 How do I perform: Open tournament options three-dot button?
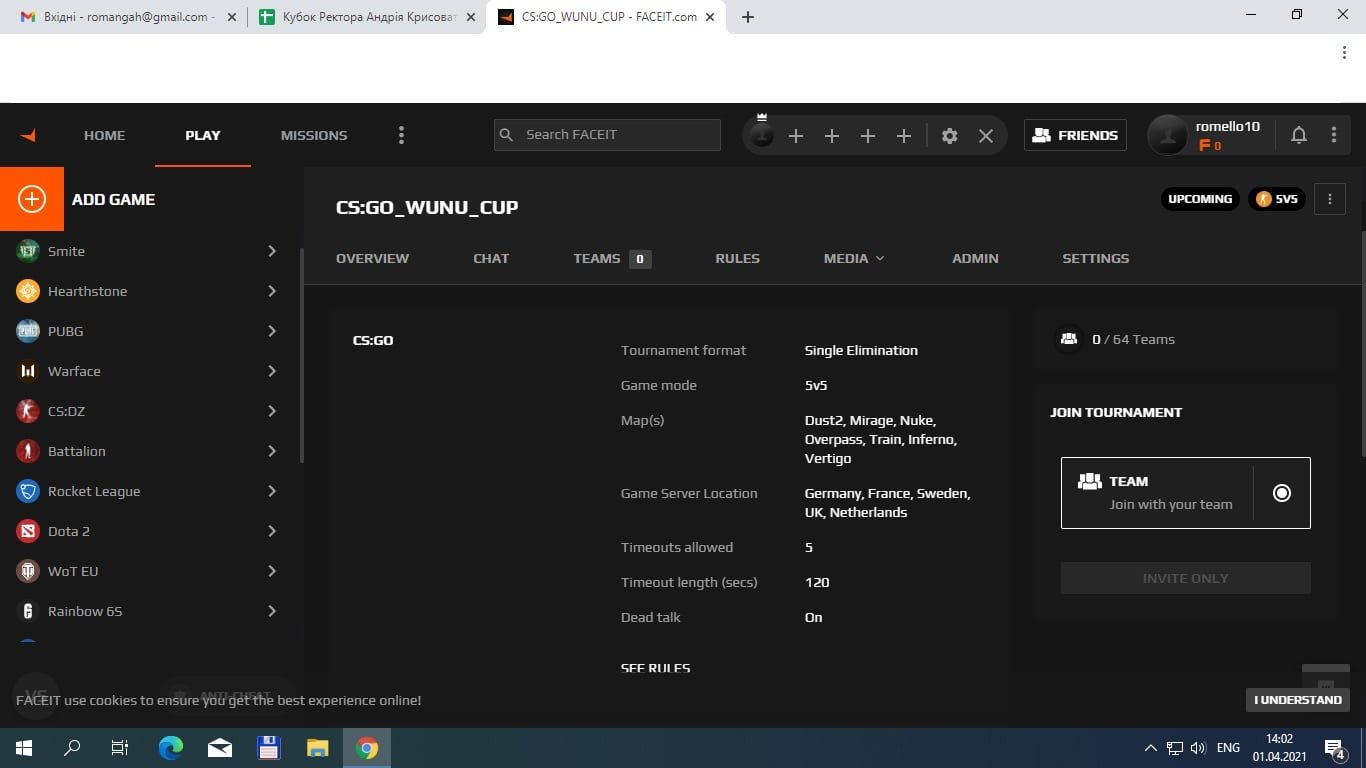tap(1330, 199)
